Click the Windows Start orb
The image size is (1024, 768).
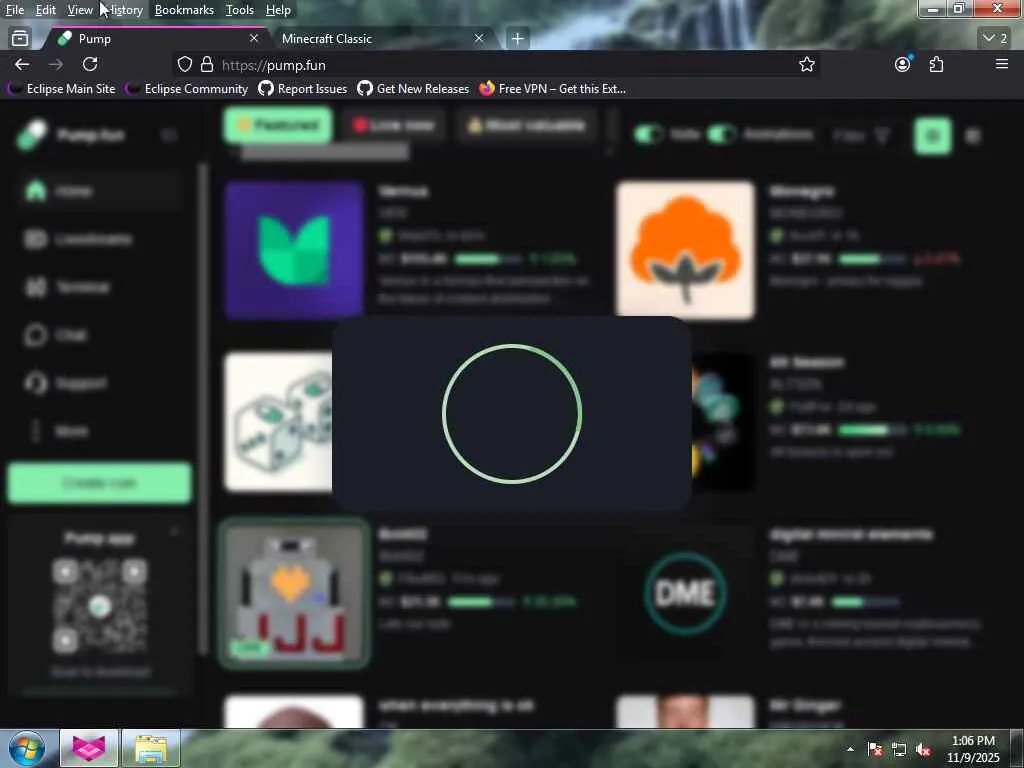pos(27,748)
